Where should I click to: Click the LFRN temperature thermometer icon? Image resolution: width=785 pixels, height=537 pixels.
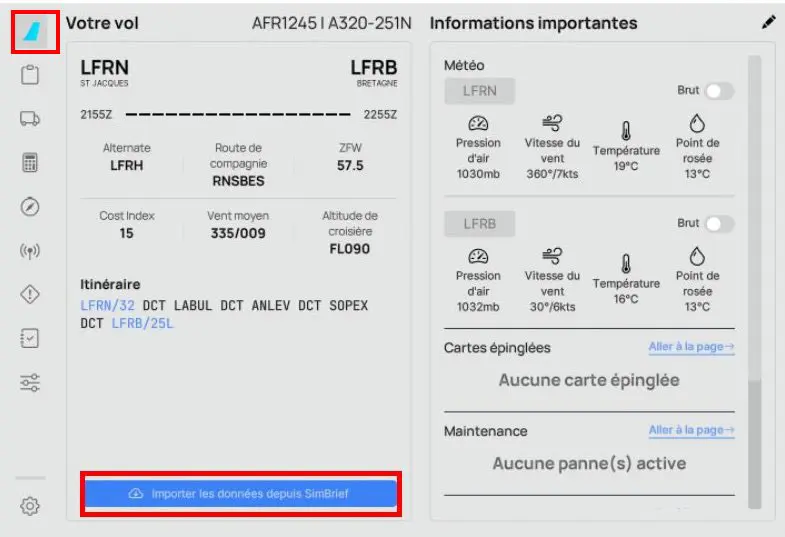click(x=626, y=131)
